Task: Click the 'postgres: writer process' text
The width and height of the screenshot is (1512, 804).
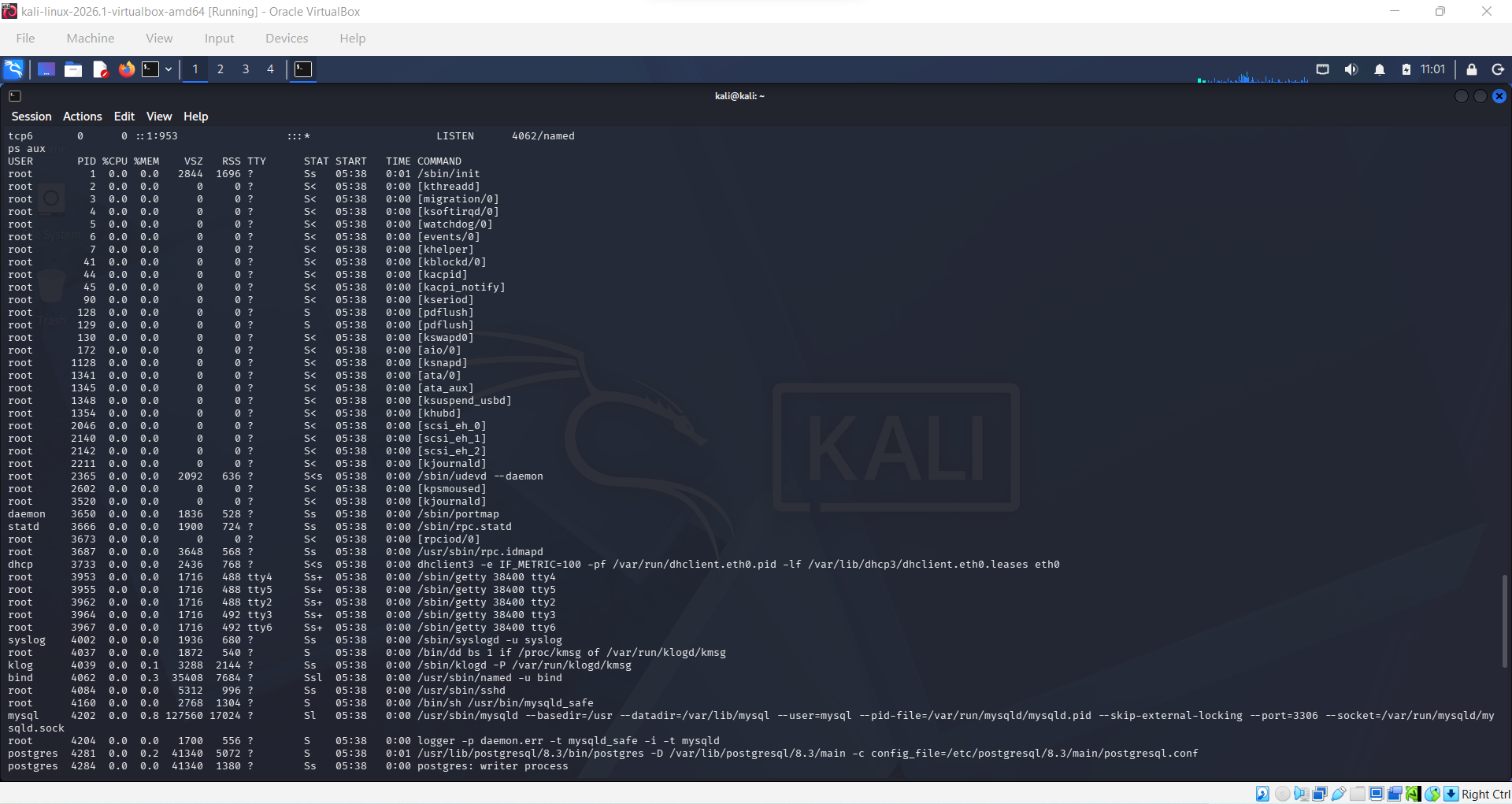Action: [x=493, y=766]
